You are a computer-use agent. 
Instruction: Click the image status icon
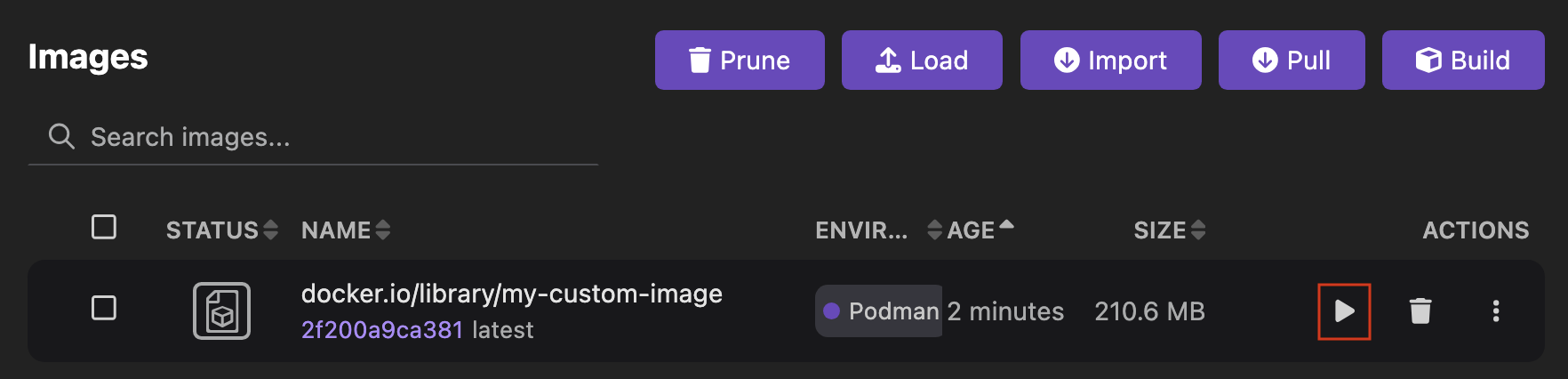[221, 311]
